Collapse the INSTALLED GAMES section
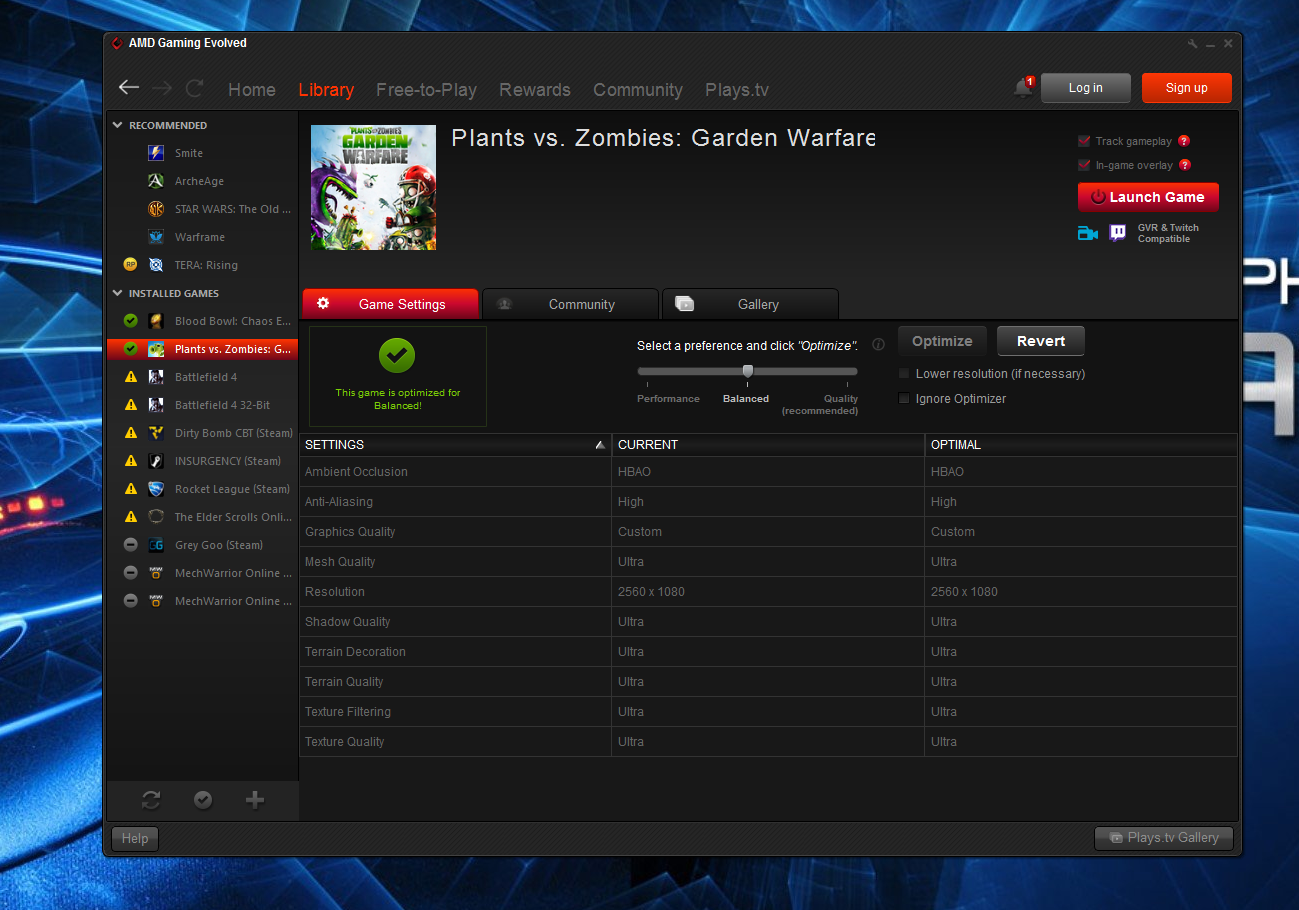This screenshot has height=910, width=1299. pyautogui.click(x=117, y=293)
